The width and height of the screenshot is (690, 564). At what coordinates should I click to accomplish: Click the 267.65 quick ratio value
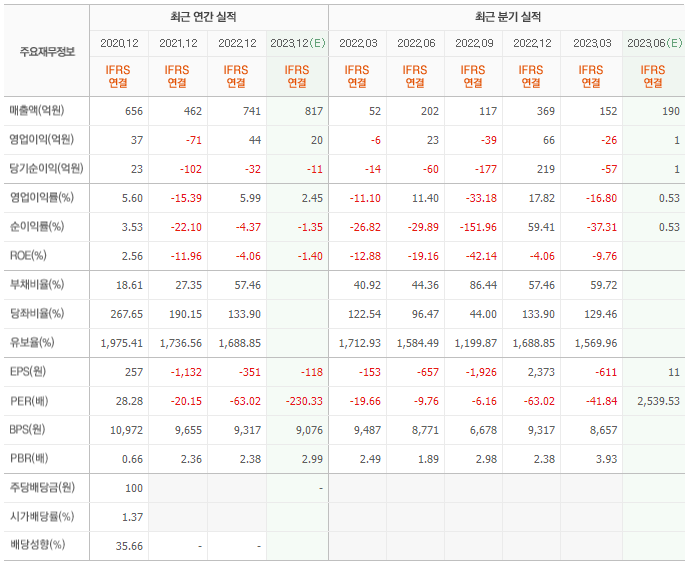(127, 315)
